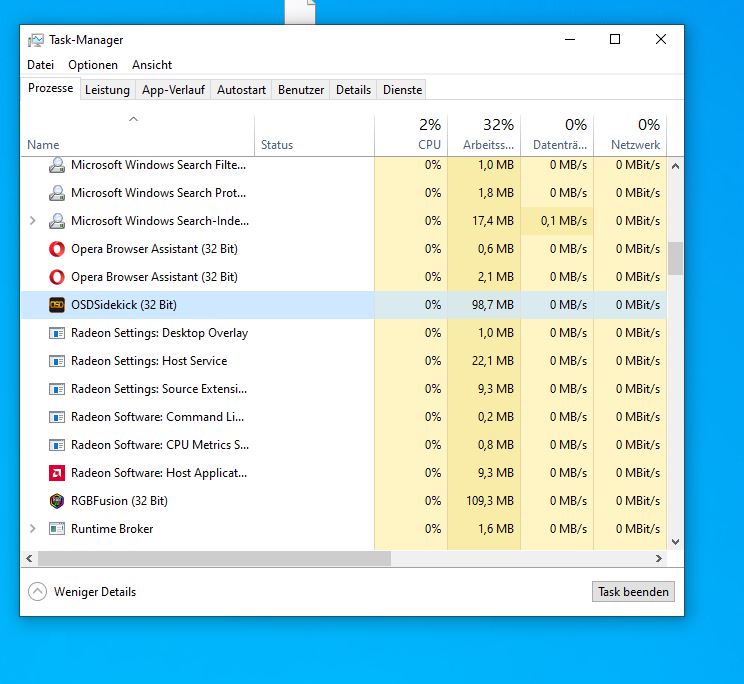This screenshot has width=744, height=684.
Task: Select Radeon Settings: Host Service process name
Action: coord(149,361)
